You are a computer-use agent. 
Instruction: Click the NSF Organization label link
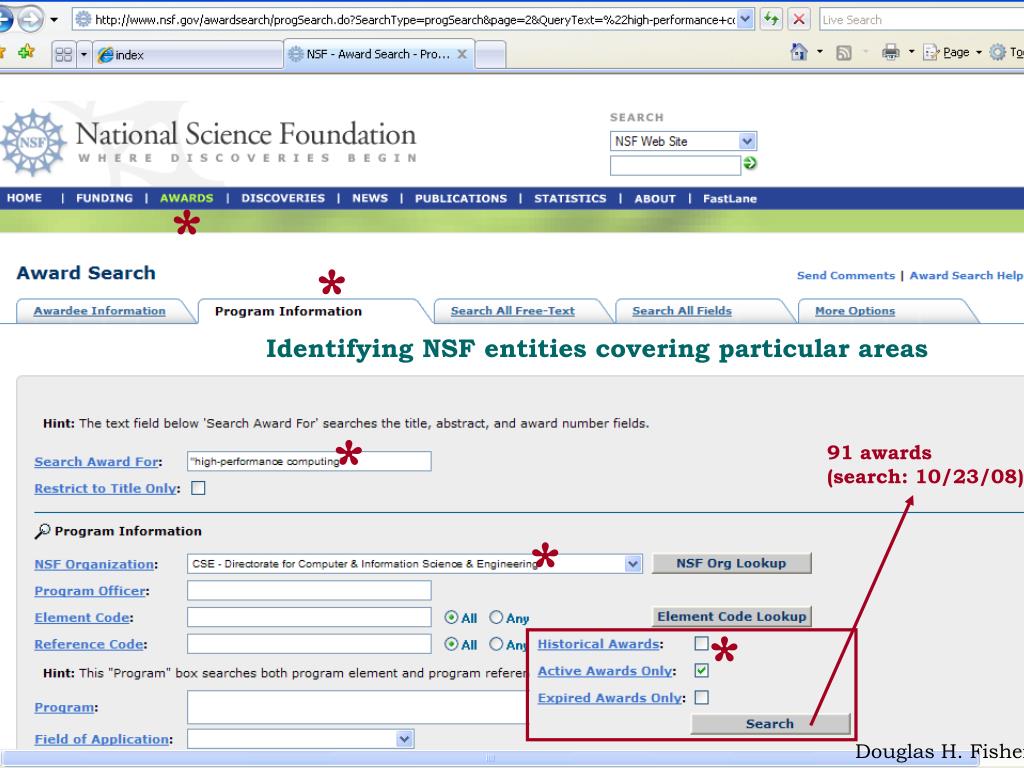[x=94, y=564]
